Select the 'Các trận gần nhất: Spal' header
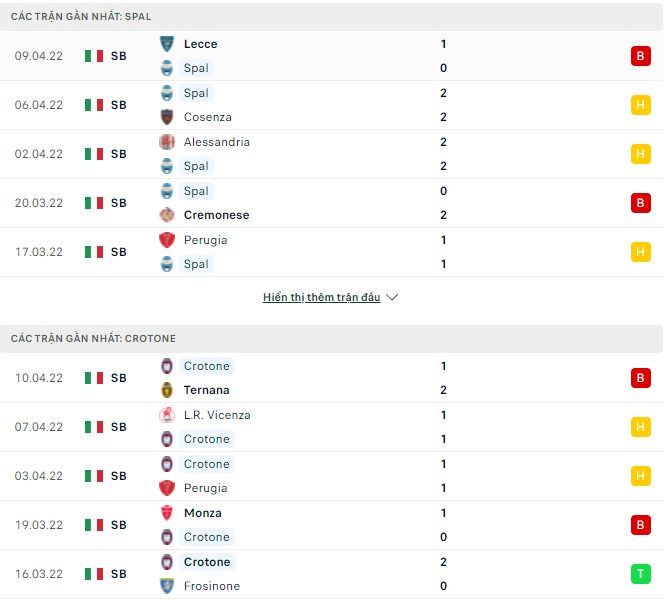 tap(82, 17)
